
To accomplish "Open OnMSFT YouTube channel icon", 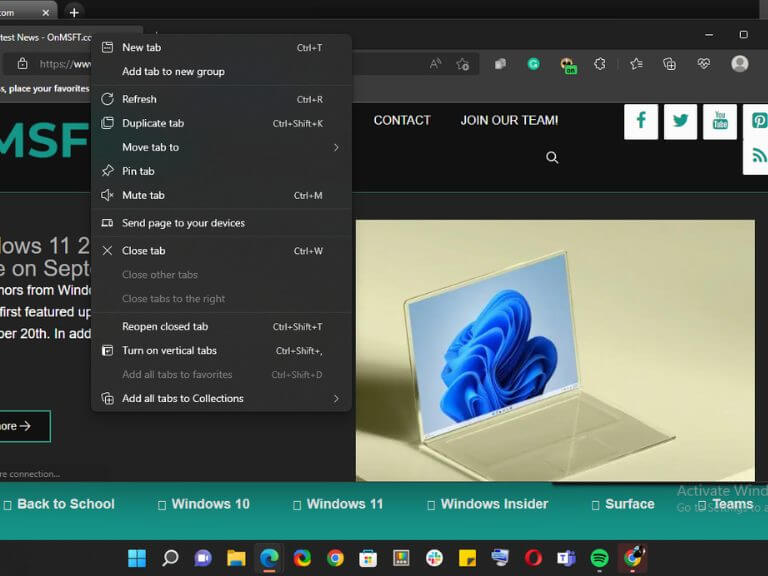I will 720,121.
